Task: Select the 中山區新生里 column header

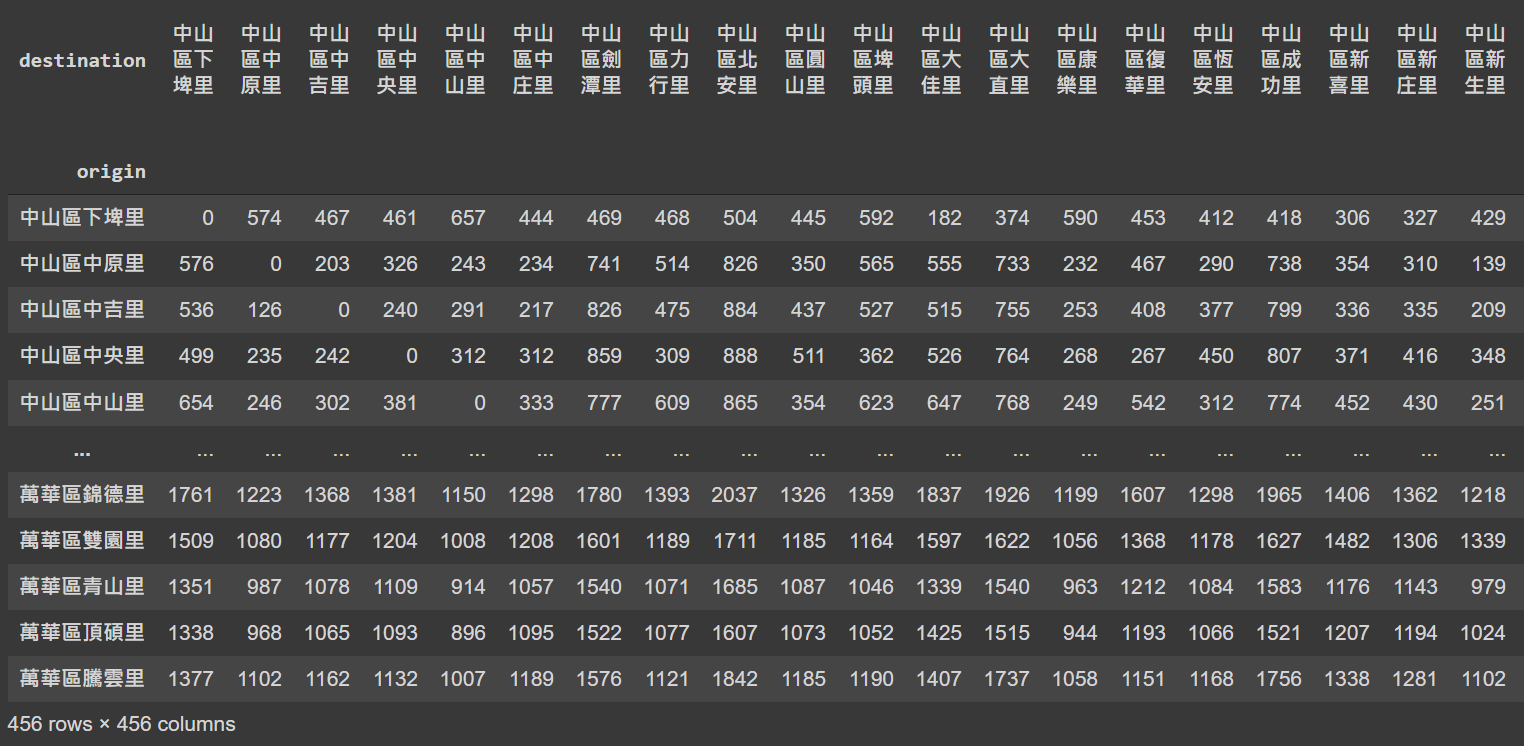Action: (x=1485, y=60)
